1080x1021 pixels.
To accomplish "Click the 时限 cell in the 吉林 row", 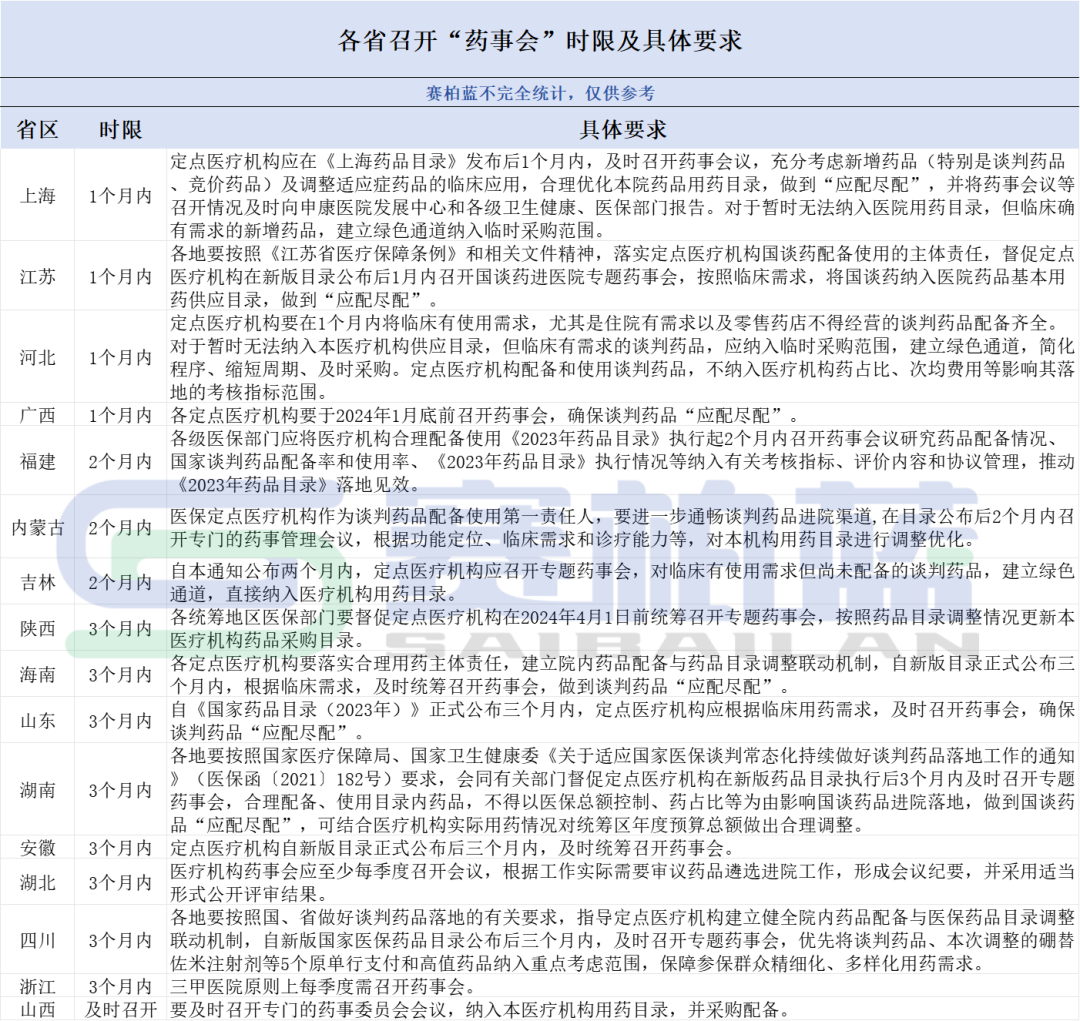I will [121, 582].
